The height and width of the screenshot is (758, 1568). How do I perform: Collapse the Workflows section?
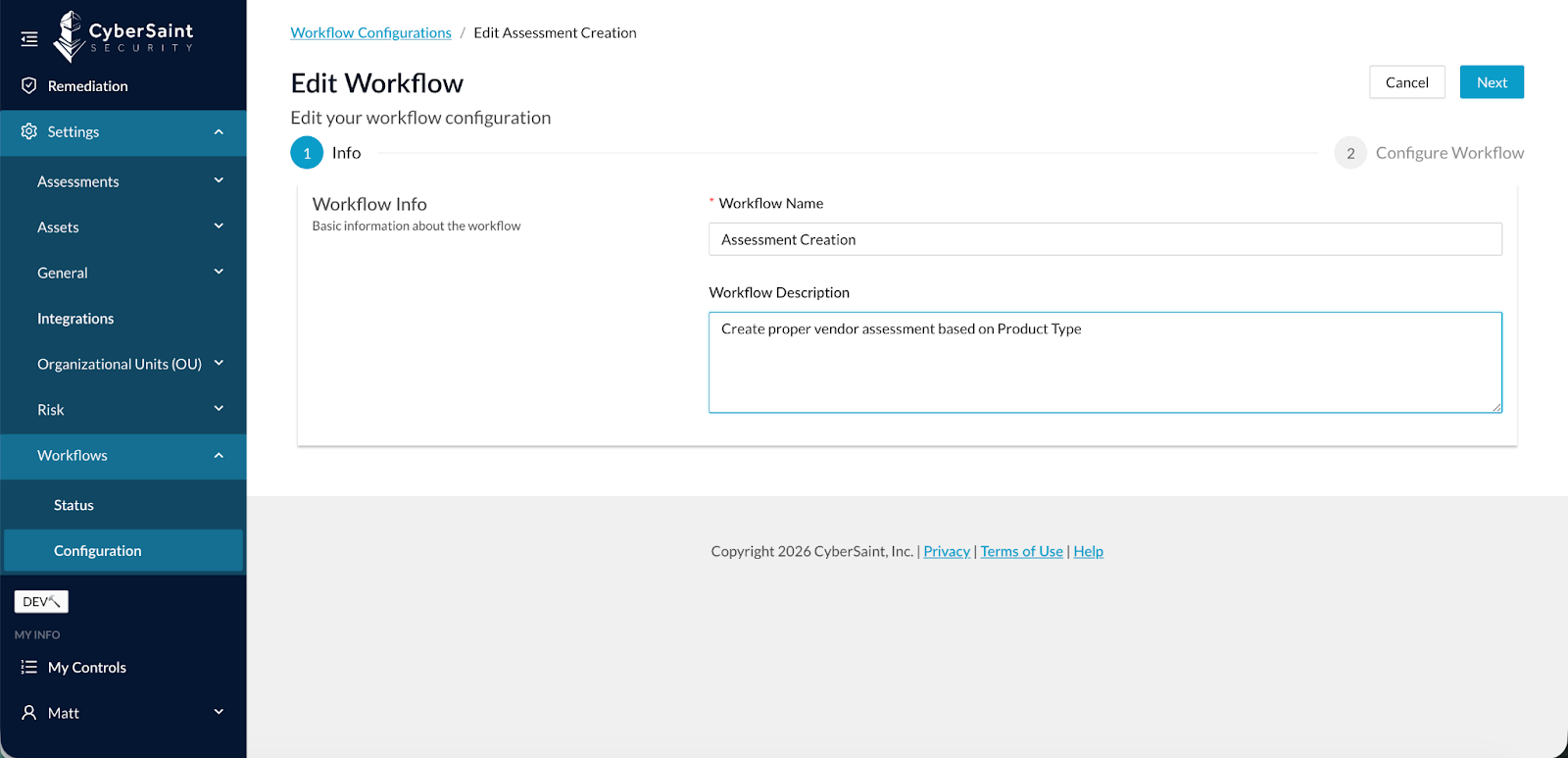click(219, 455)
